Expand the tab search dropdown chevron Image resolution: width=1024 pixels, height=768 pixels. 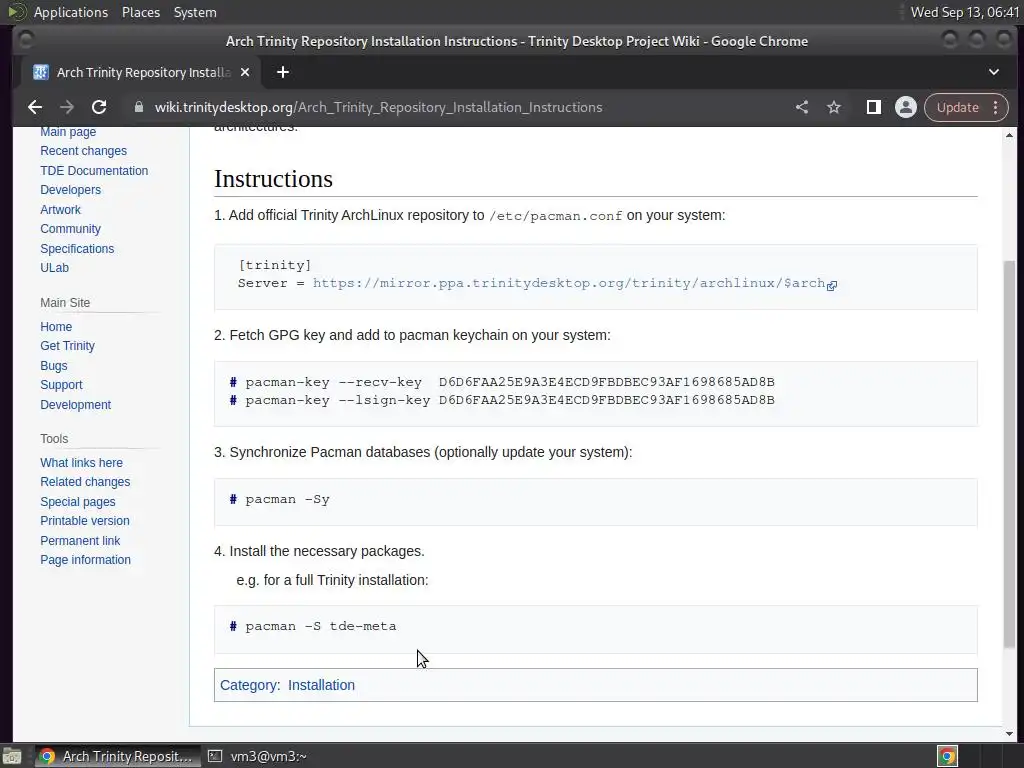(993, 72)
